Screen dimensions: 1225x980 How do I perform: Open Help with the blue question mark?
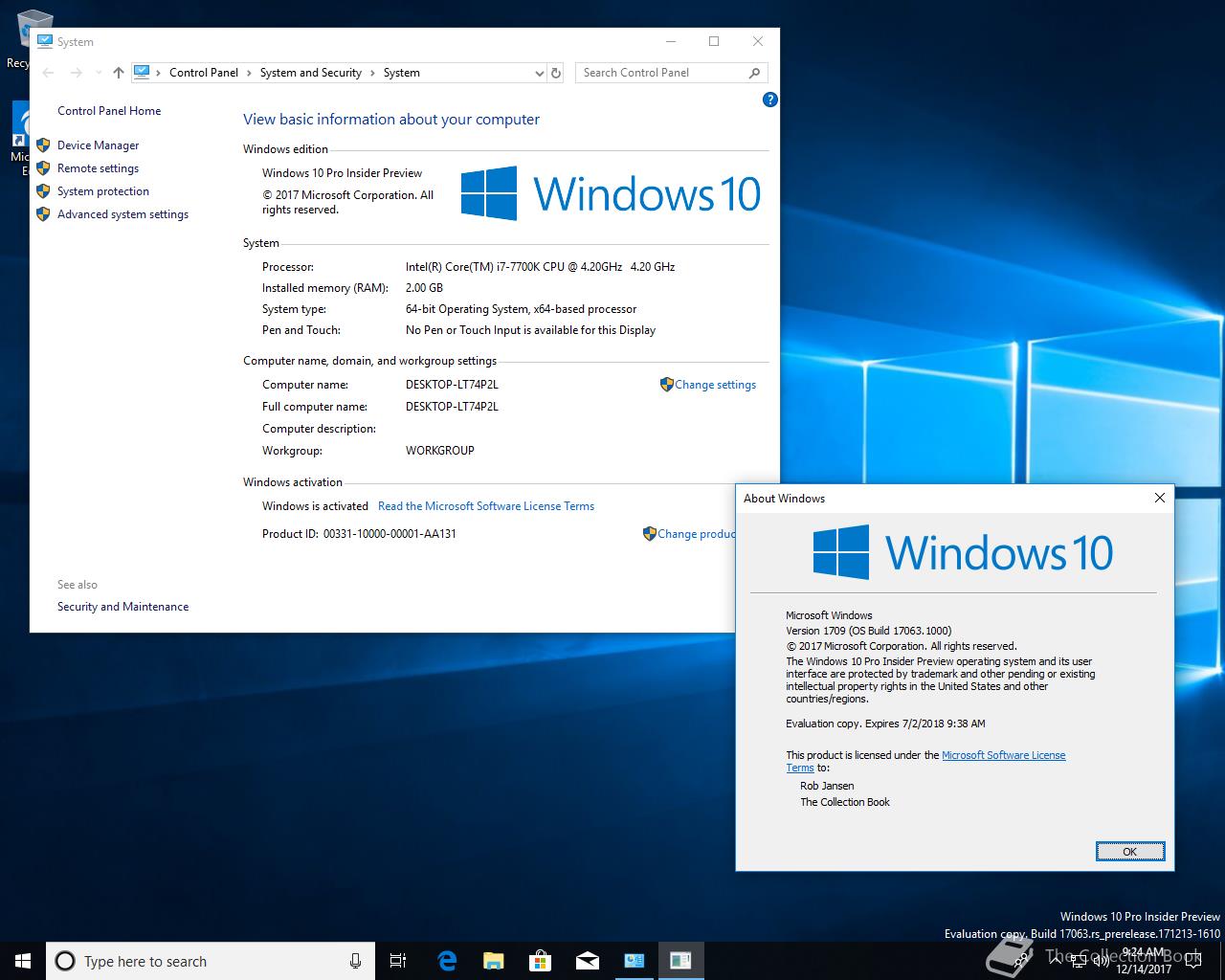coord(769,100)
